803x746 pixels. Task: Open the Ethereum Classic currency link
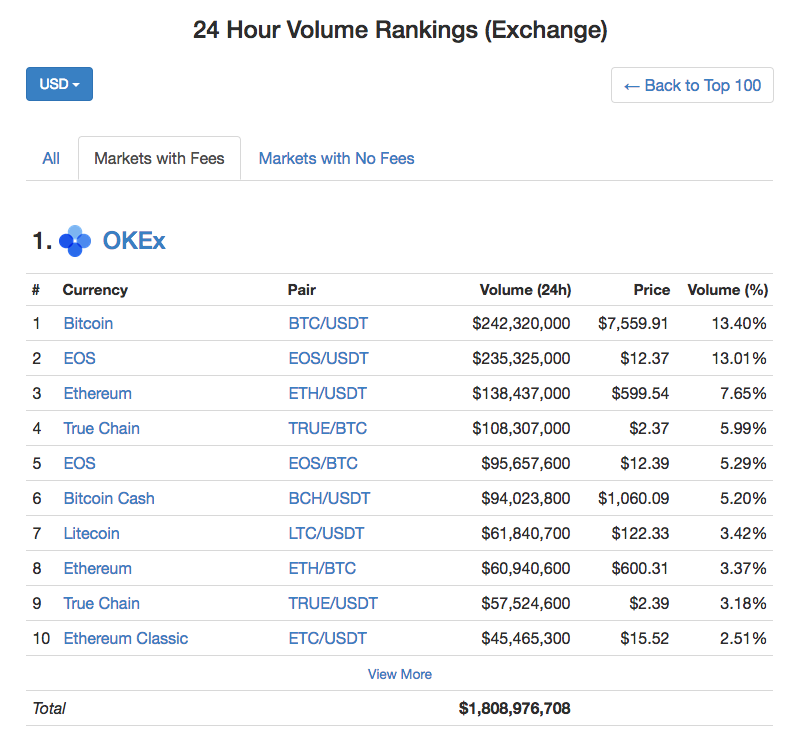pos(126,638)
